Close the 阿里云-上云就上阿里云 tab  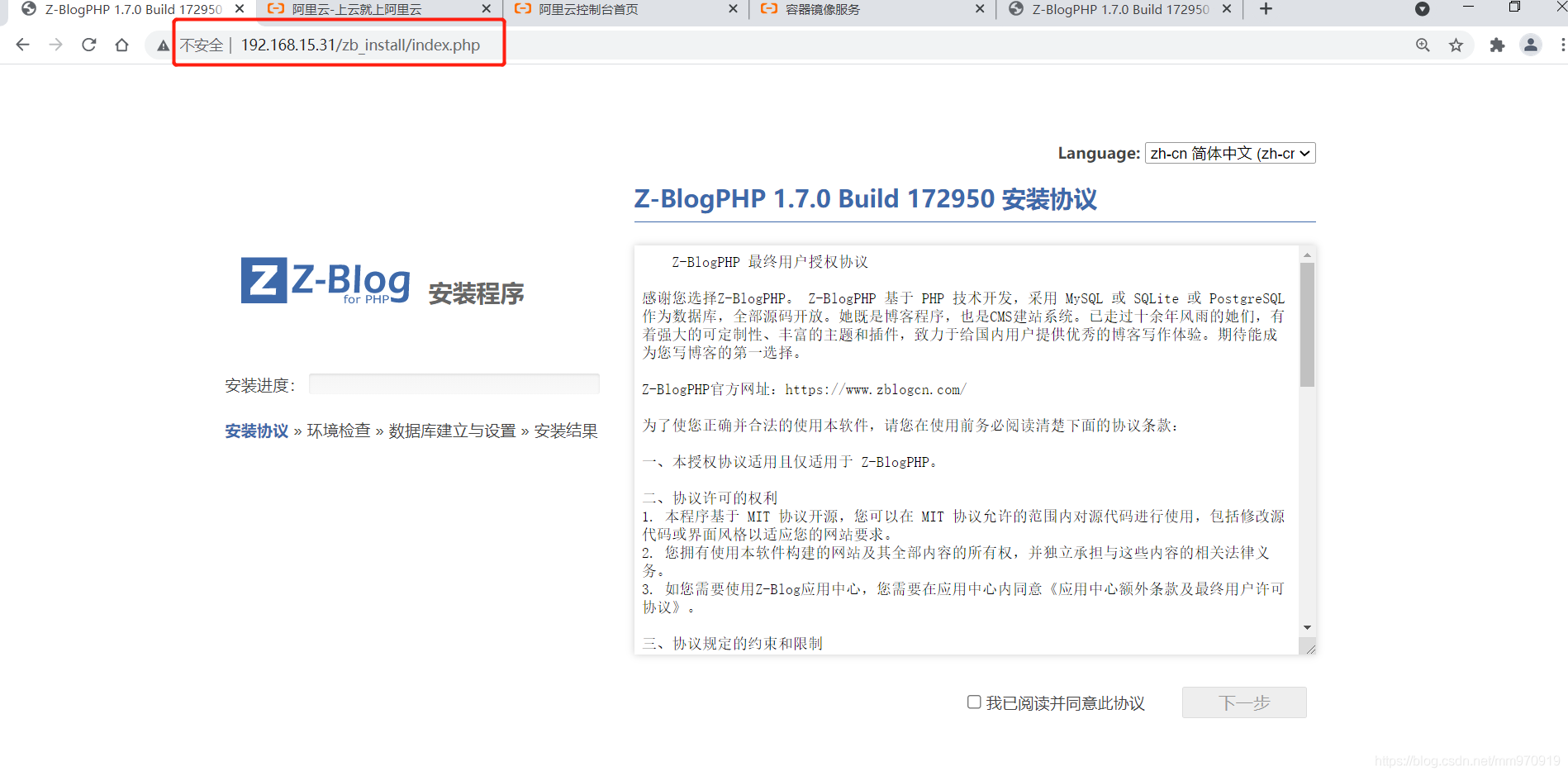click(x=486, y=9)
